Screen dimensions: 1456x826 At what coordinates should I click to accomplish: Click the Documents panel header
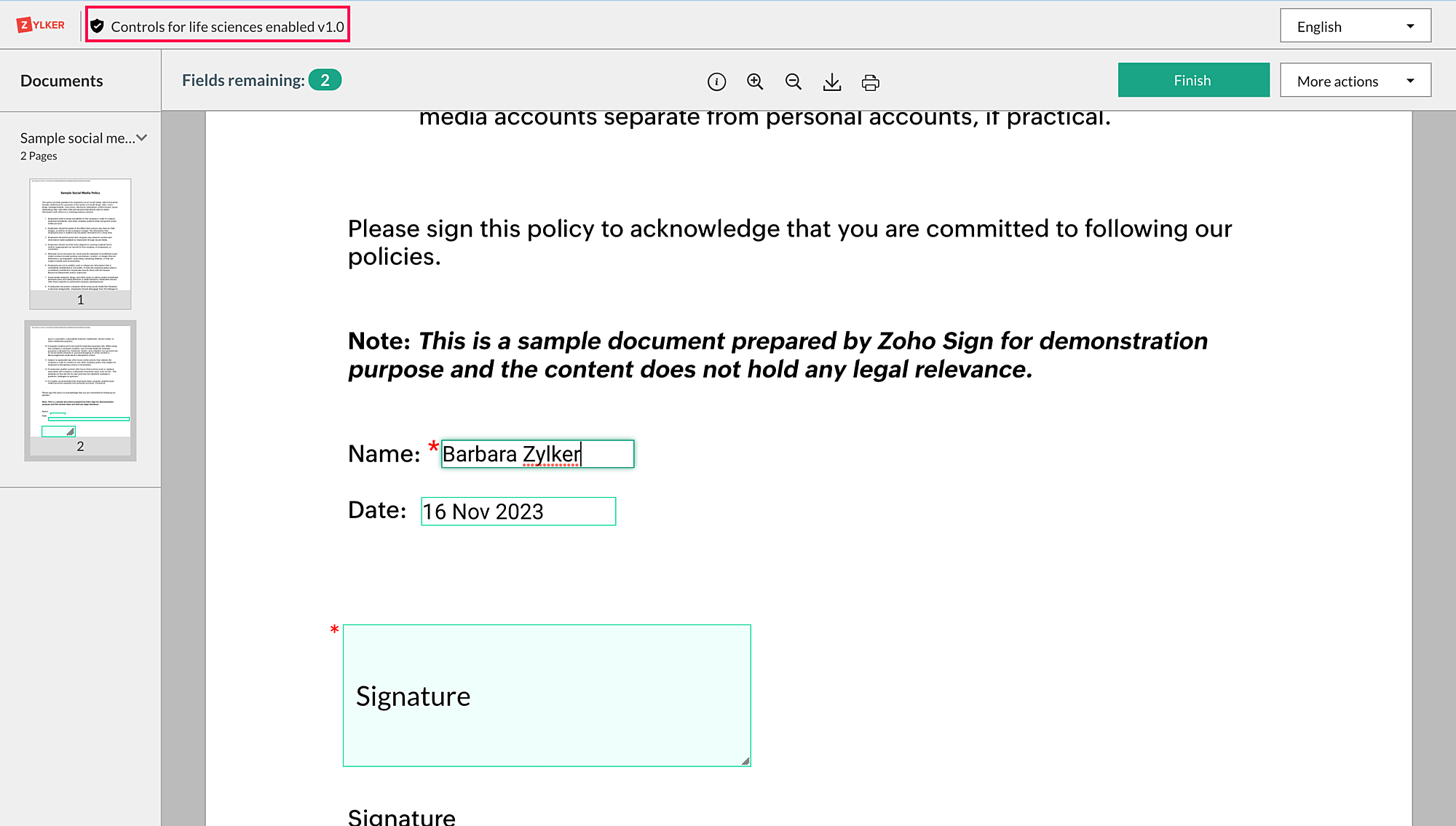(62, 81)
